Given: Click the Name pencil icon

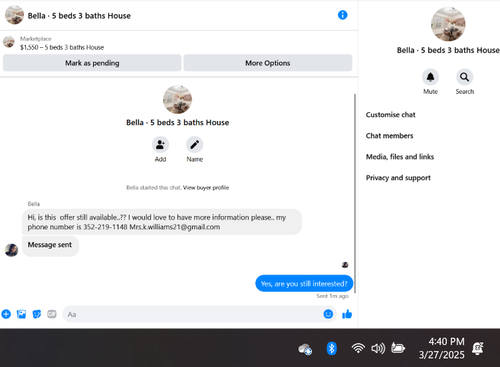Looking at the screenshot, I should (194, 144).
